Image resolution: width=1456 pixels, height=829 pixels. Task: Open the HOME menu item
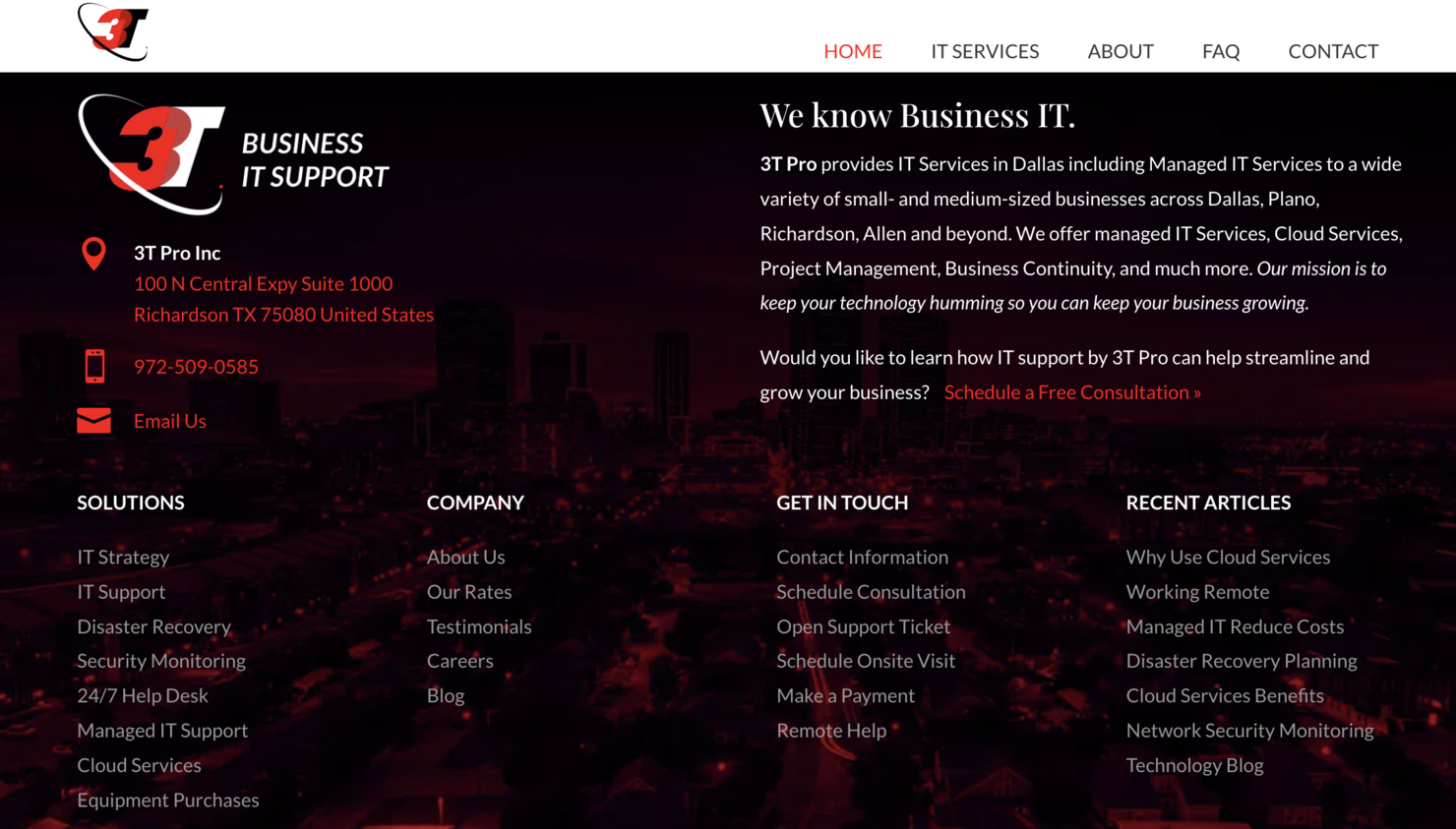pyautogui.click(x=852, y=51)
